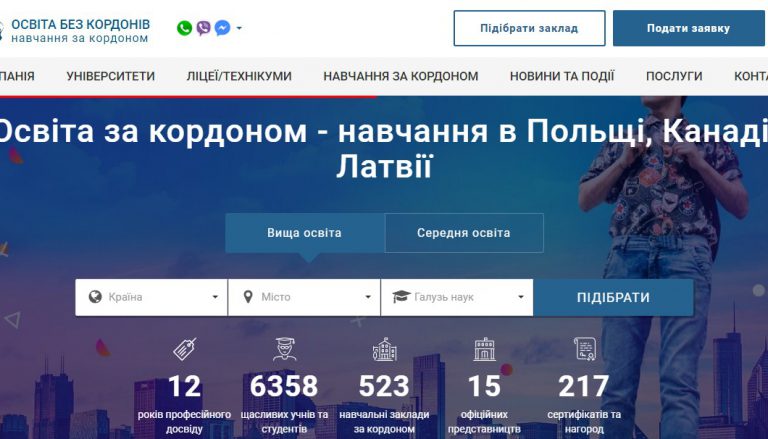The width and height of the screenshot is (768, 439).
Task: Click the Facebook Messenger icon
Action: (x=222, y=28)
